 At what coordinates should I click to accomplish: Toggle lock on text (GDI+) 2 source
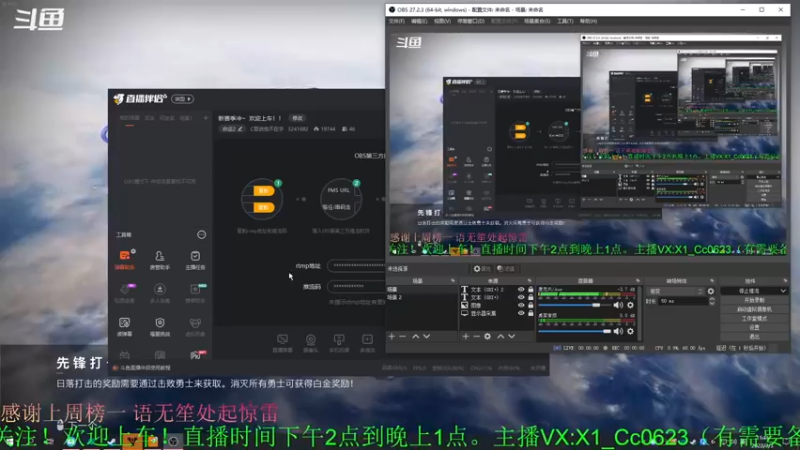click(531, 289)
